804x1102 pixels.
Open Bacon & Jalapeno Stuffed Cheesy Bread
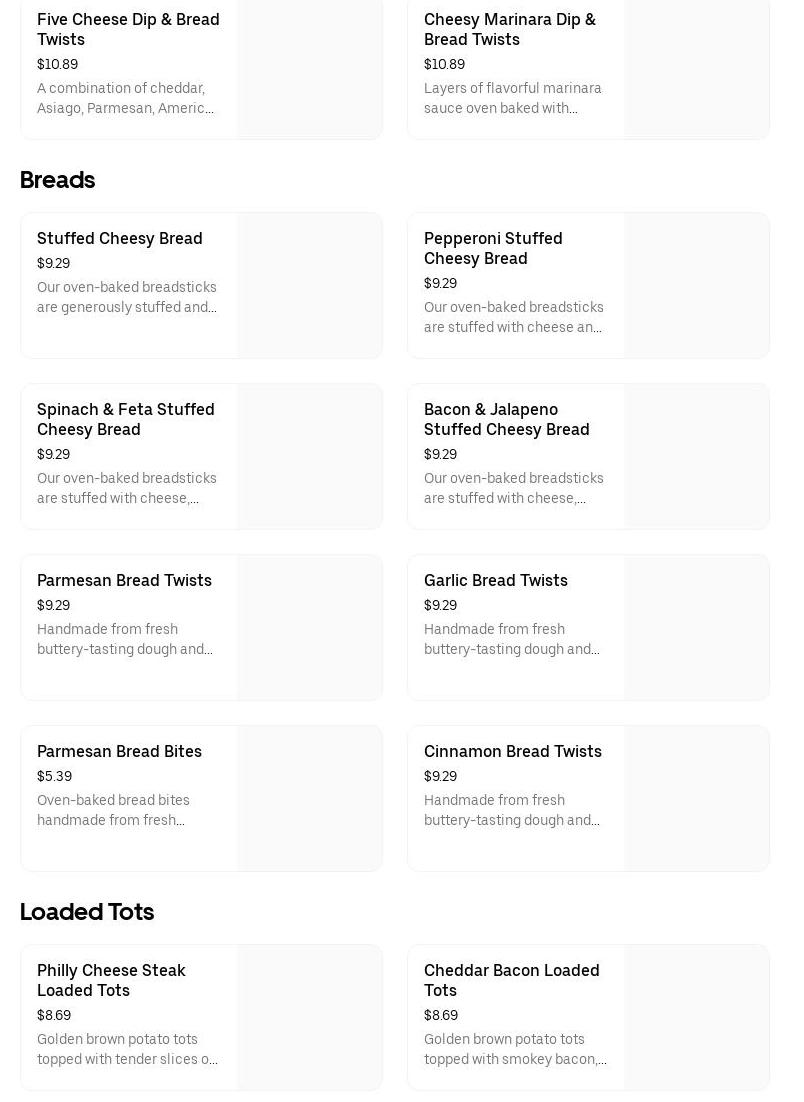click(x=506, y=419)
